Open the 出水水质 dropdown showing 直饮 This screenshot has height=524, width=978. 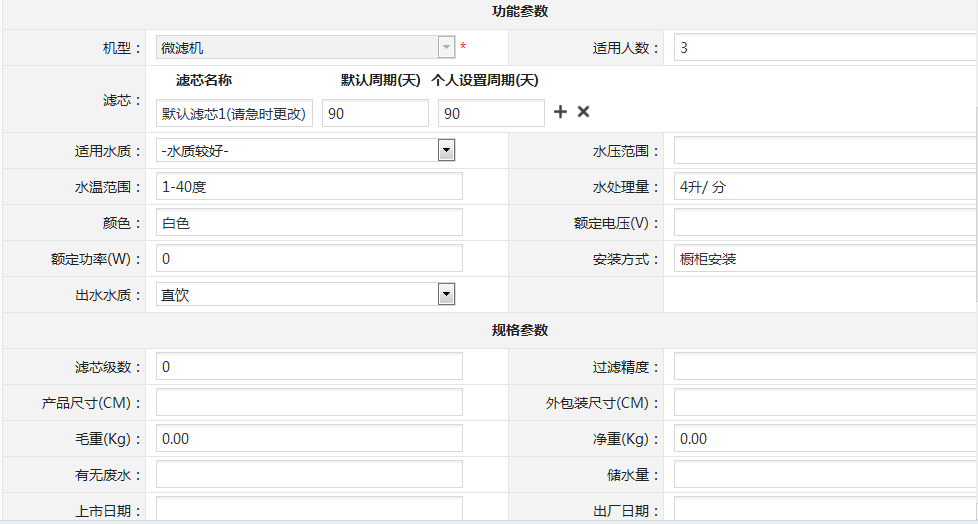pyautogui.click(x=306, y=294)
